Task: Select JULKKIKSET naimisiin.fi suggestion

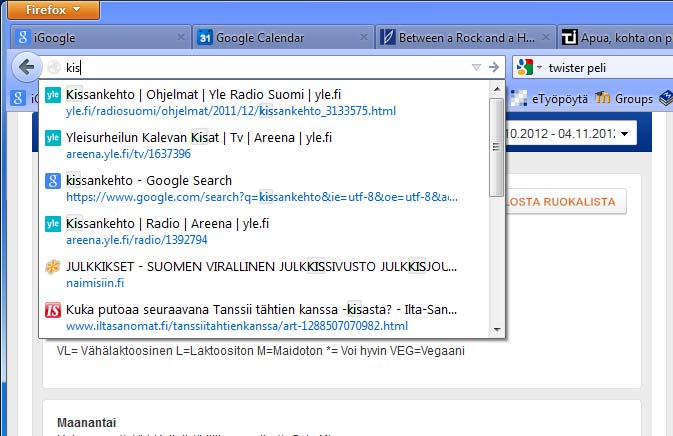Action: [x=264, y=274]
